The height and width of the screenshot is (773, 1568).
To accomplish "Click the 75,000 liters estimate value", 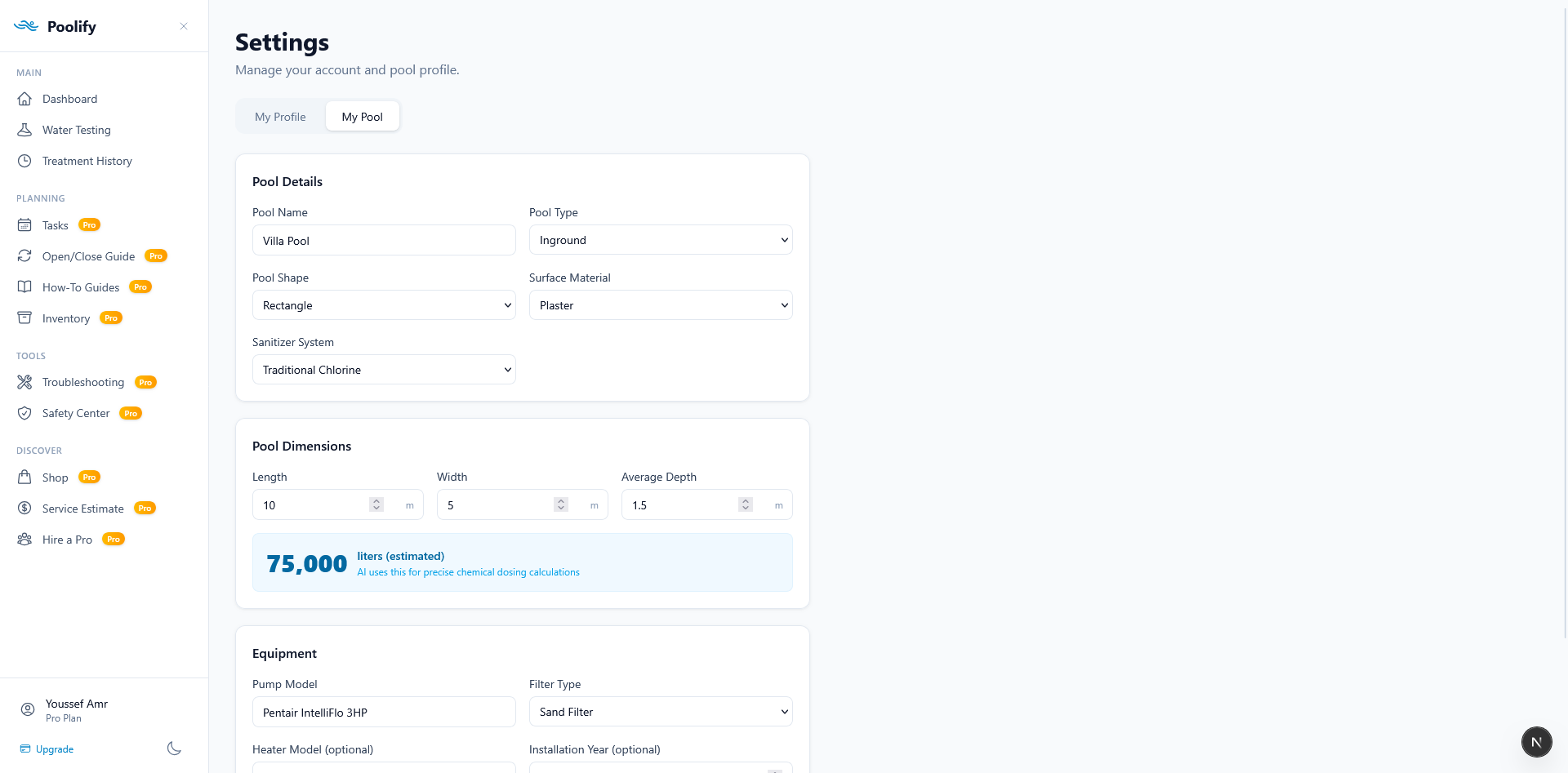I will 307,563.
